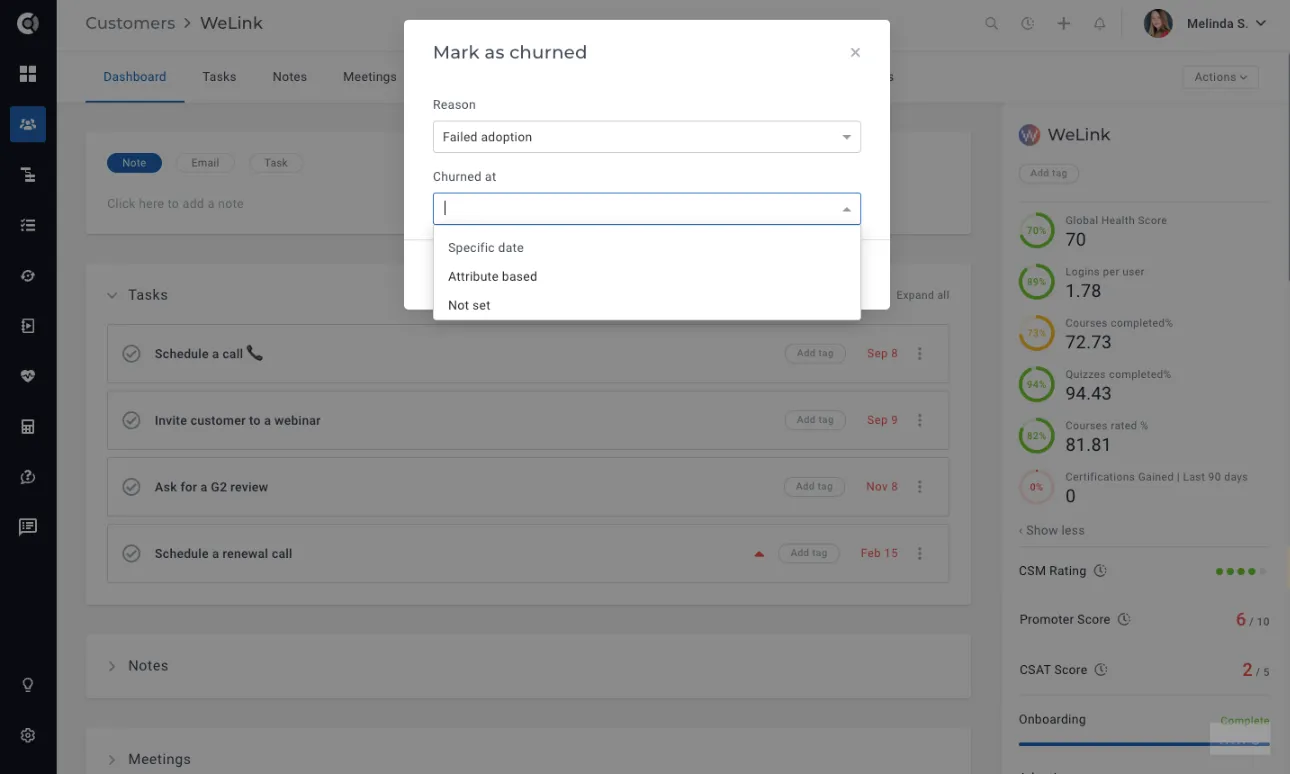Image resolution: width=1290 pixels, height=774 pixels.
Task: Switch to the Notes tab
Action: (290, 77)
